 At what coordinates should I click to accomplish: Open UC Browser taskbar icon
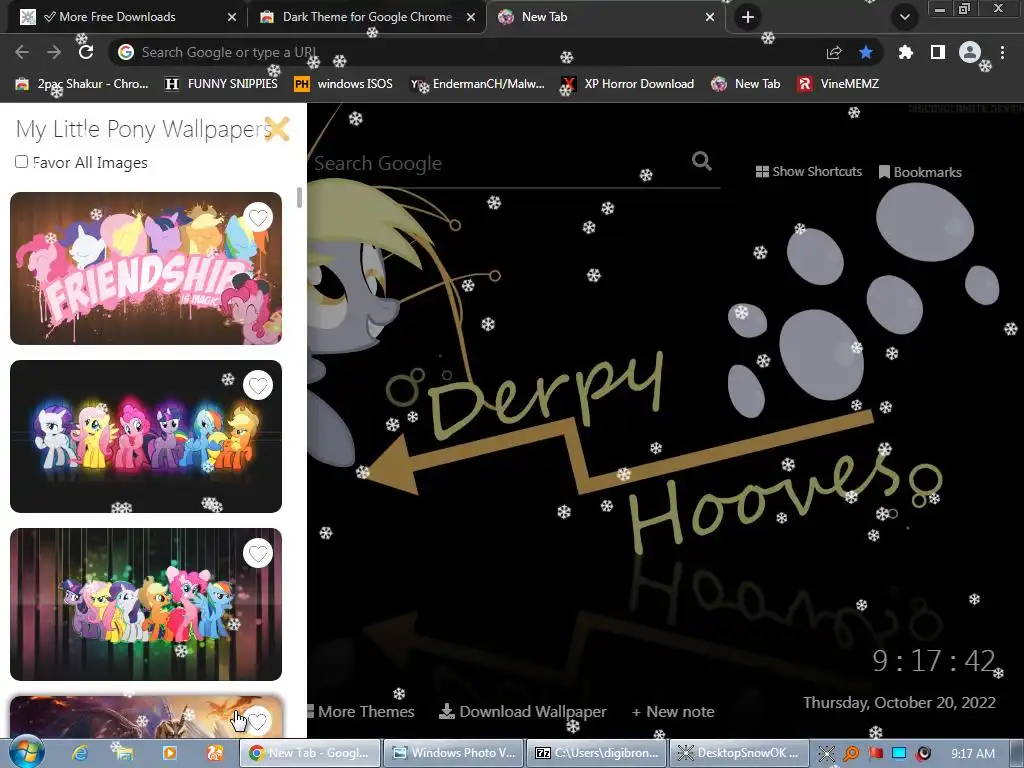tap(214, 754)
